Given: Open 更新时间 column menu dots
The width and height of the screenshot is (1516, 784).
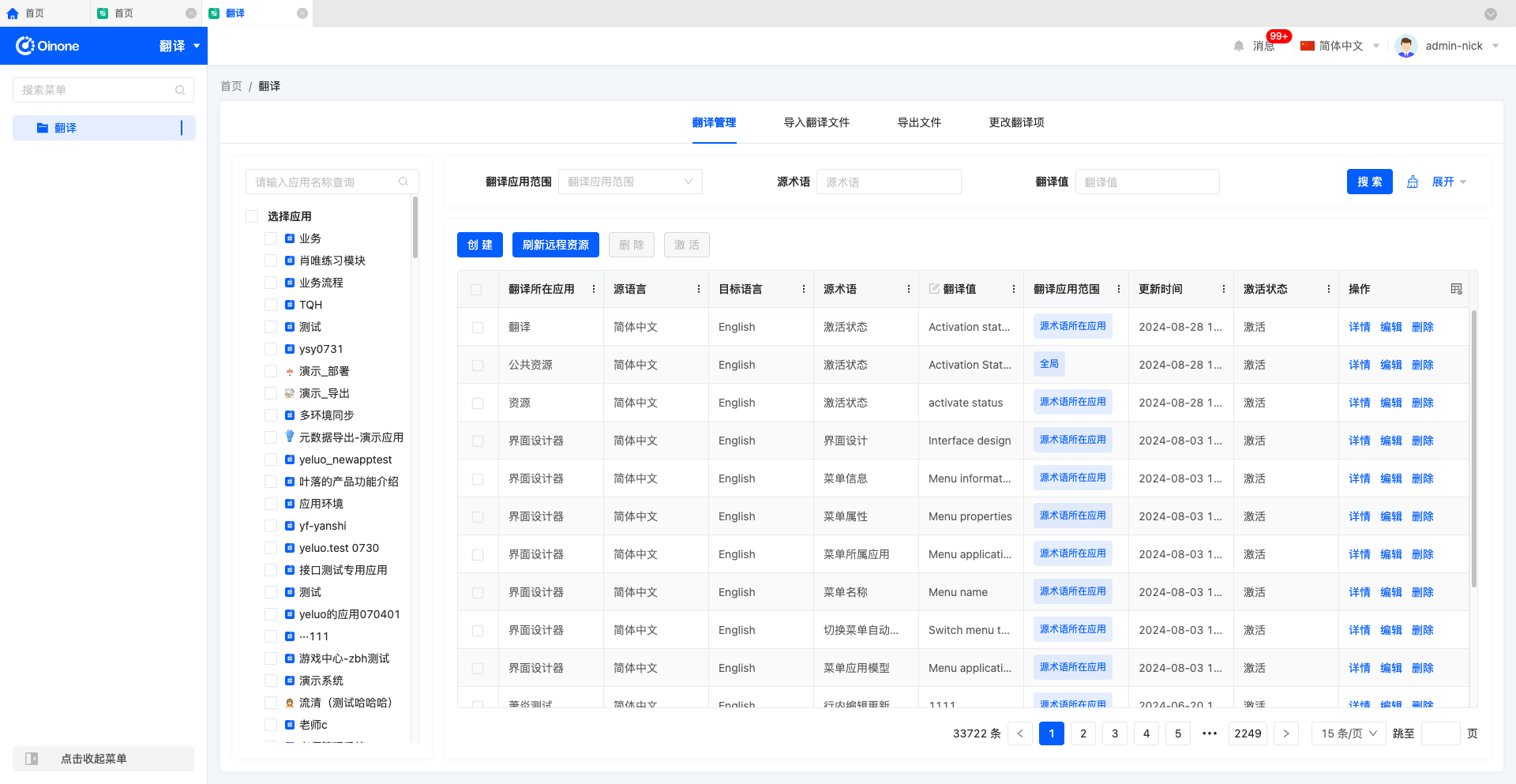Looking at the screenshot, I should 1224,289.
